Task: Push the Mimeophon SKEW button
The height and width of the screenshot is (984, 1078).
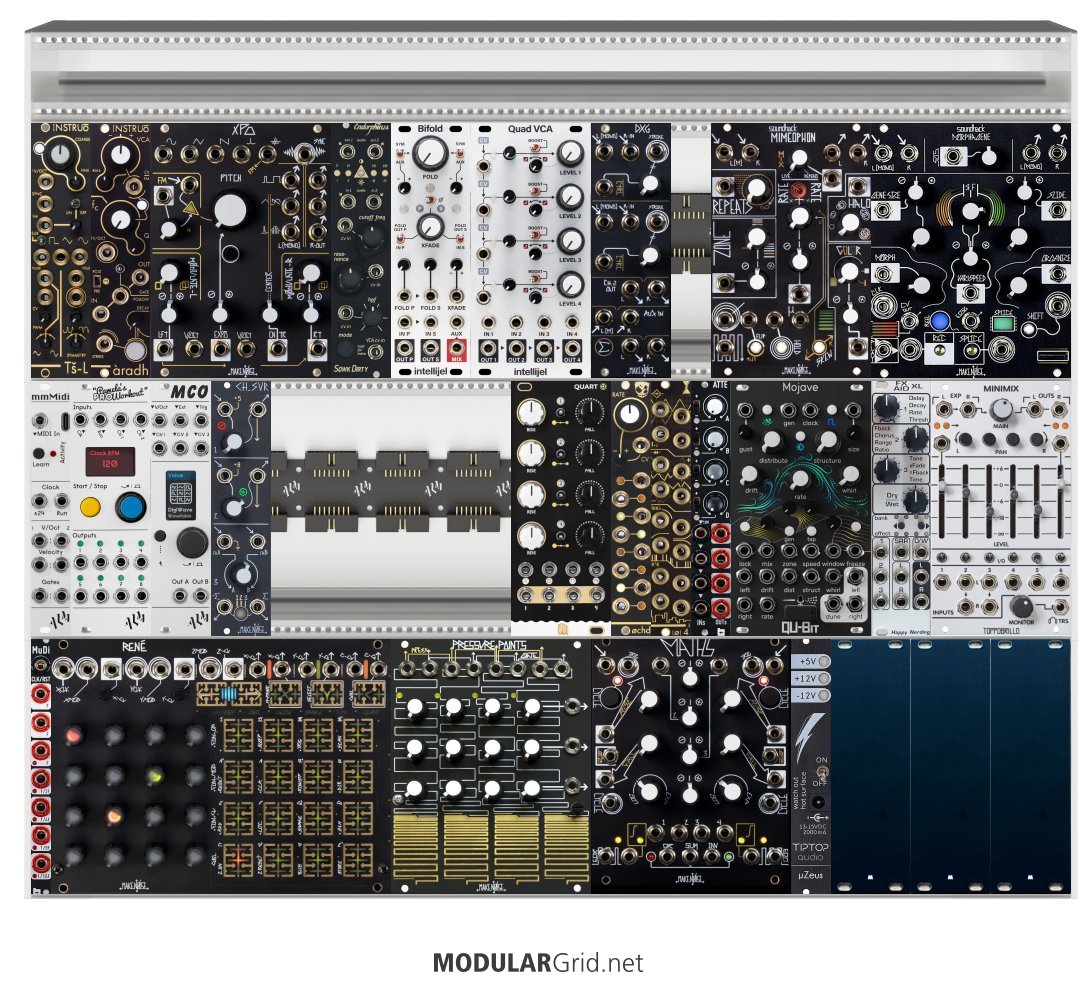Action: tap(820, 347)
